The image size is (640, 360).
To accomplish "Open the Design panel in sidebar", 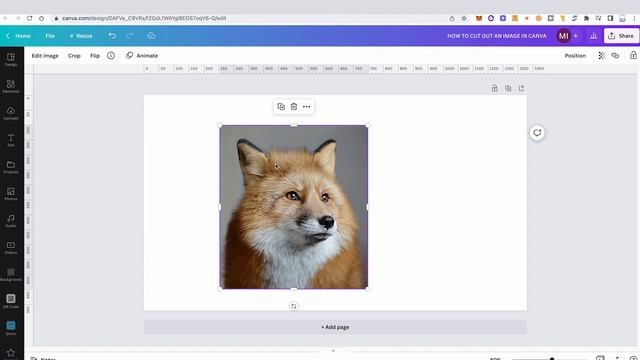I will pyautogui.click(x=11, y=59).
